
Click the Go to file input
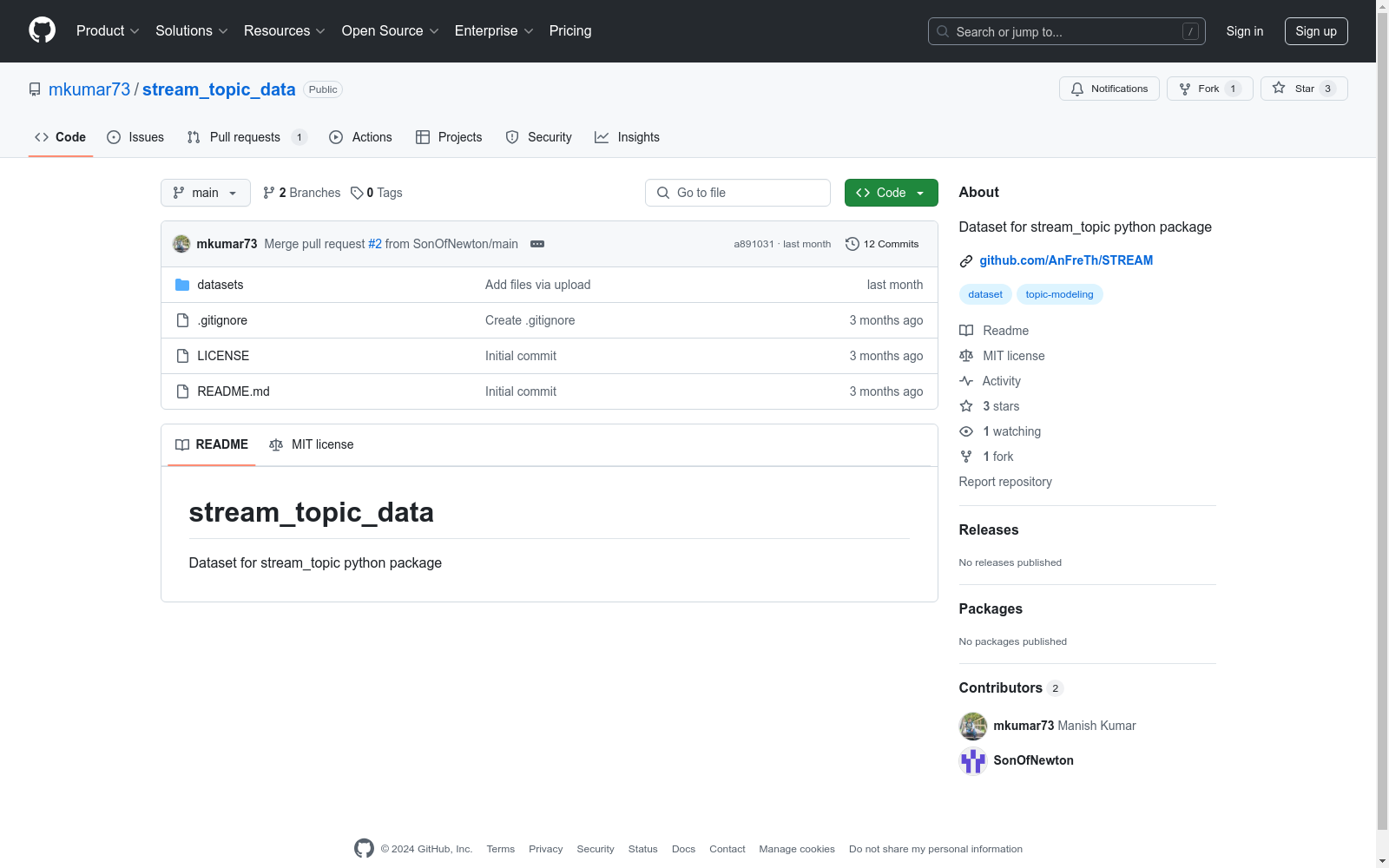point(738,193)
